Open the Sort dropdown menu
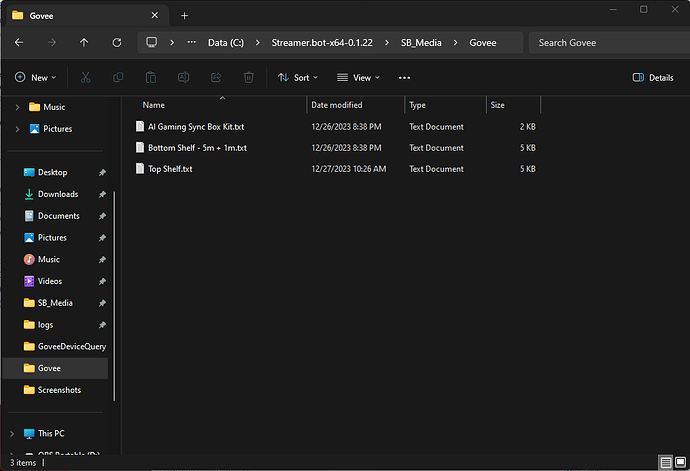690x471 pixels. click(298, 77)
